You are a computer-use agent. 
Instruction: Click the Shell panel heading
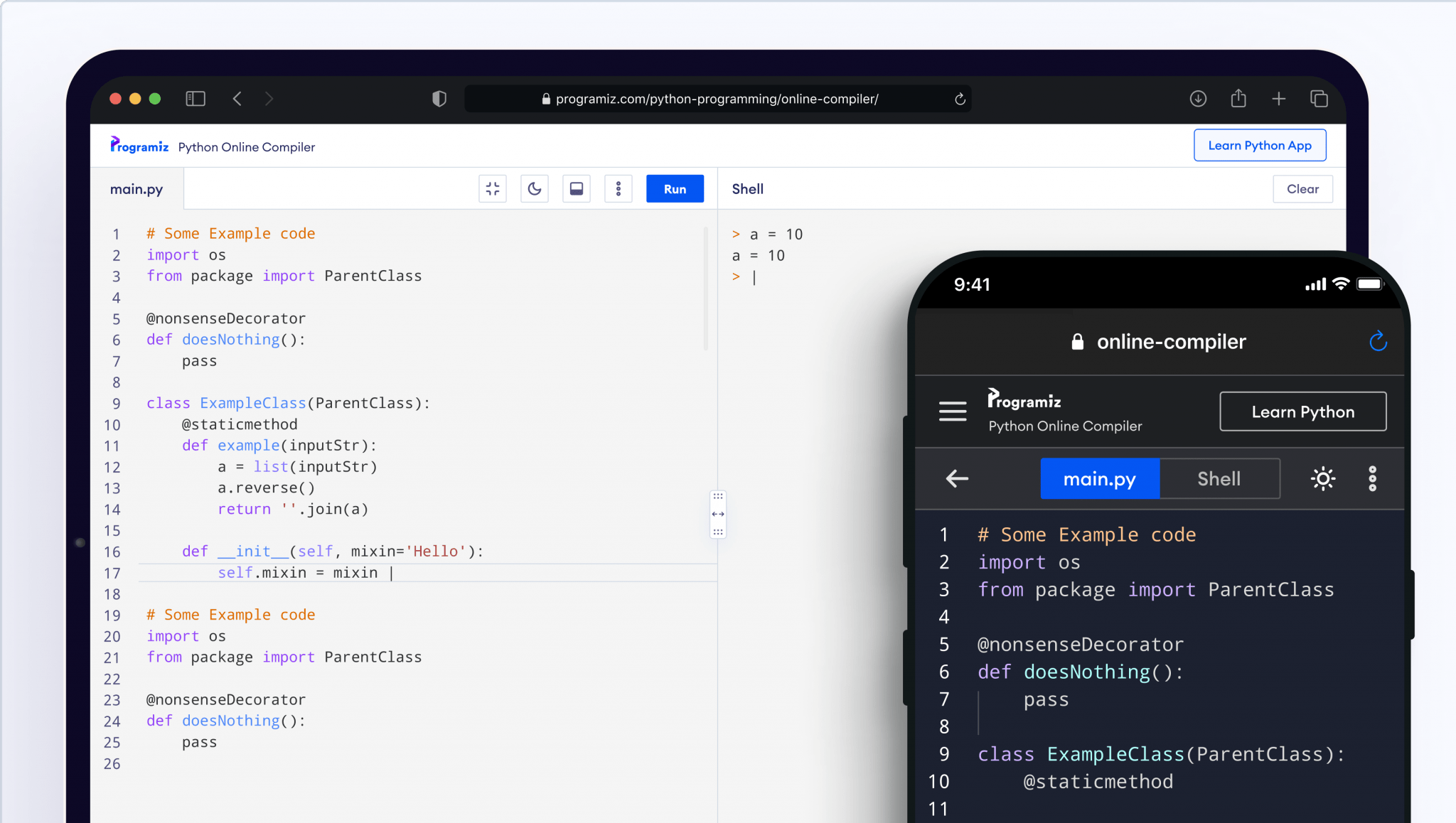tap(747, 189)
